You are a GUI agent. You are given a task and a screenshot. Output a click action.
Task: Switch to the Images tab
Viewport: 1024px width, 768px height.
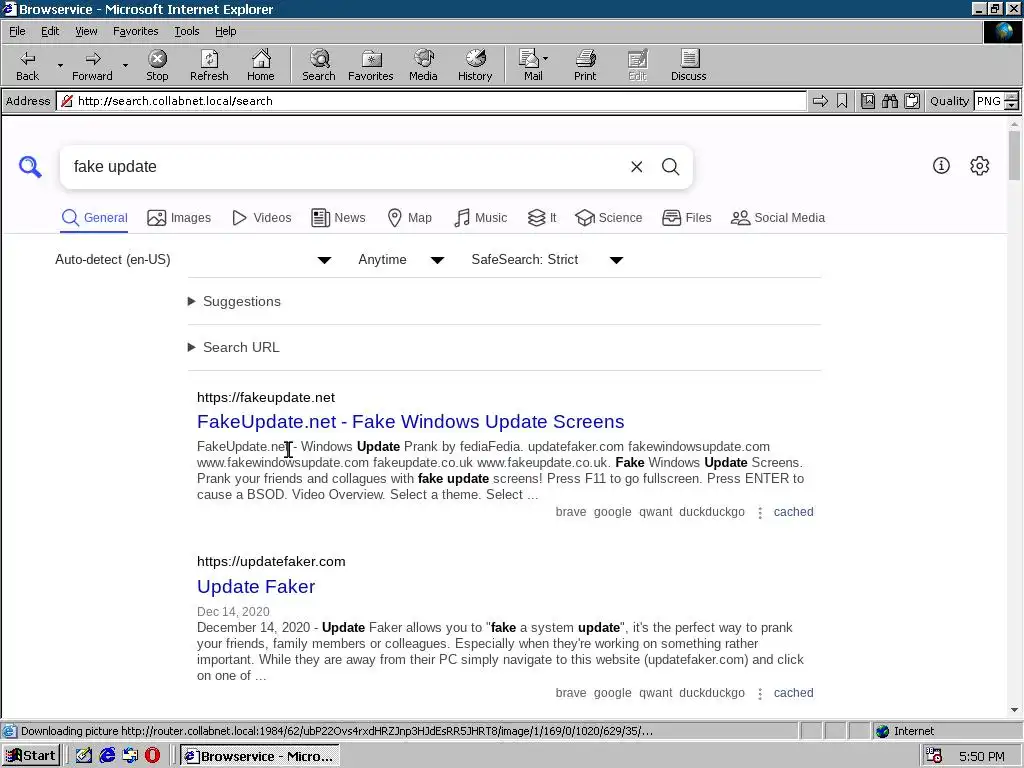click(179, 218)
